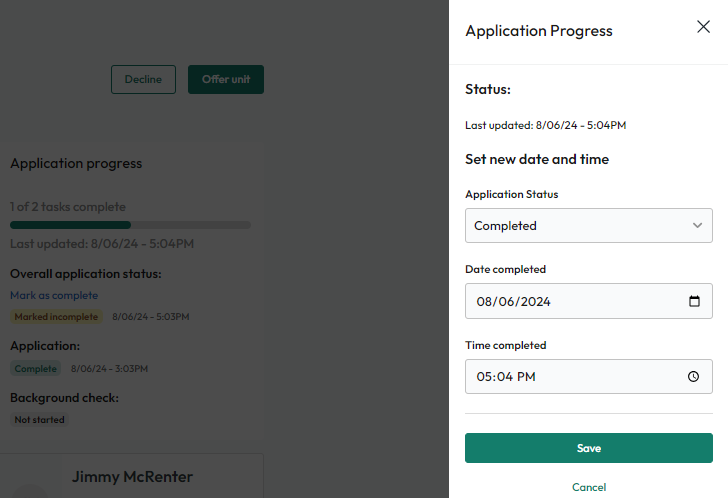Click the green Complete application badge

36,369
